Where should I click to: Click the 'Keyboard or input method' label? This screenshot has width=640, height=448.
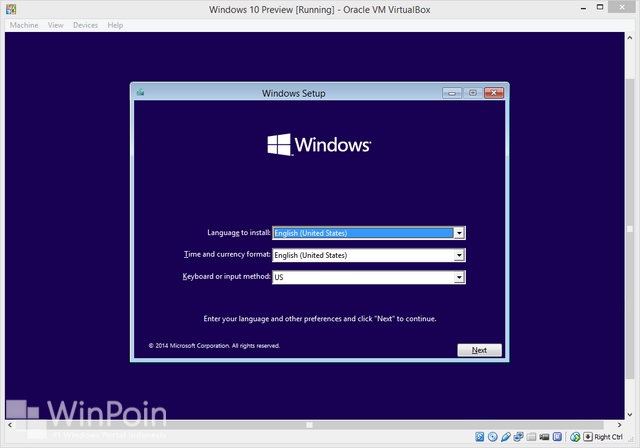coord(226,276)
